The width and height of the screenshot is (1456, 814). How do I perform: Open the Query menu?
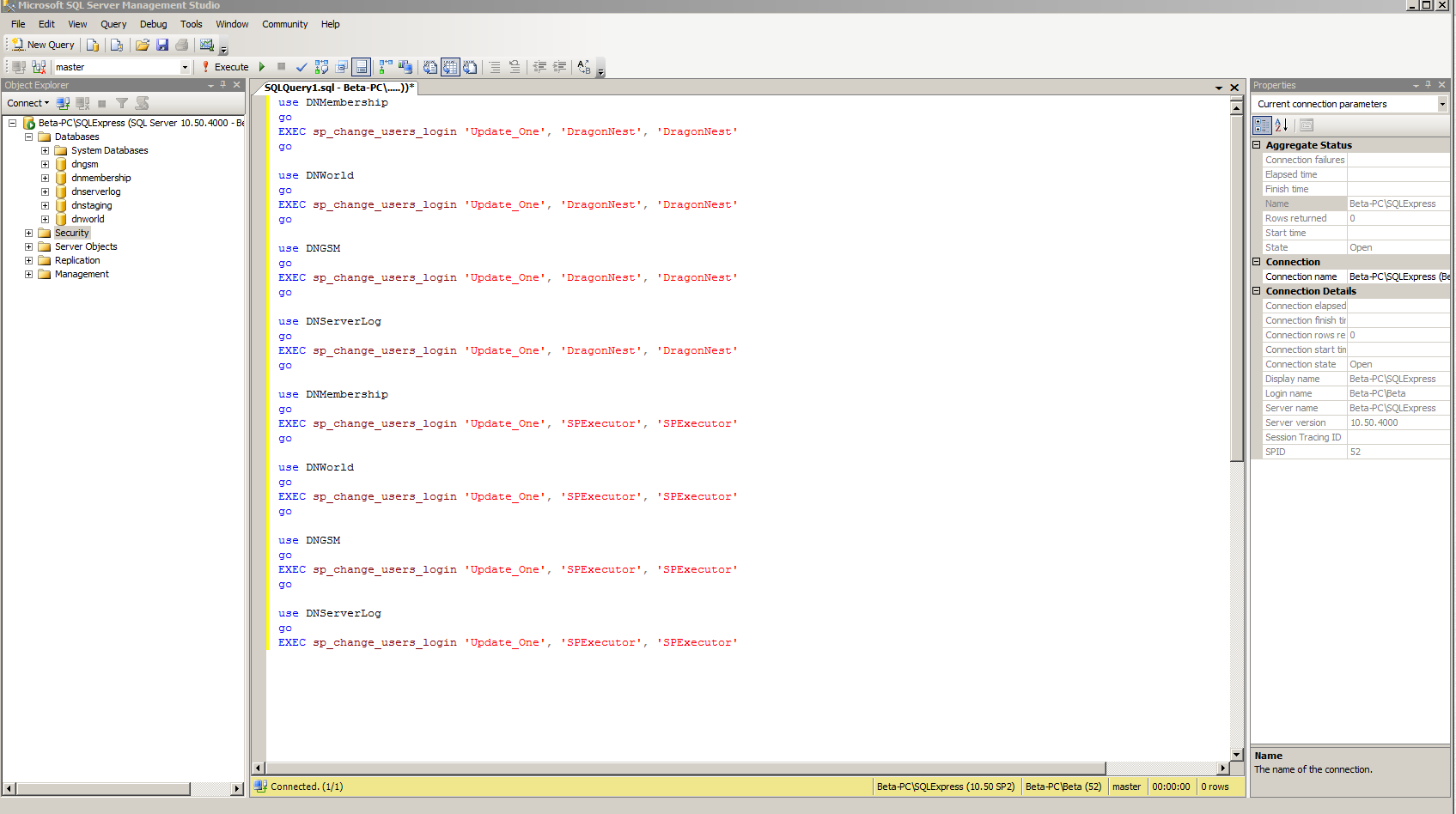113,24
